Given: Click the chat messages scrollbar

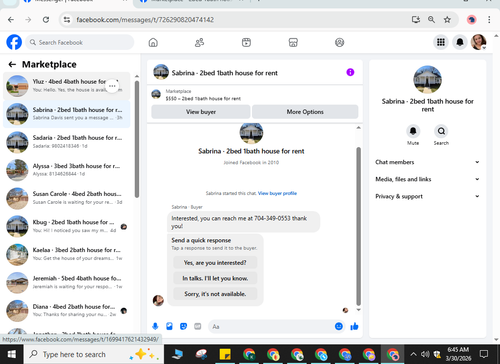Looking at the screenshot, I should tap(359, 226).
